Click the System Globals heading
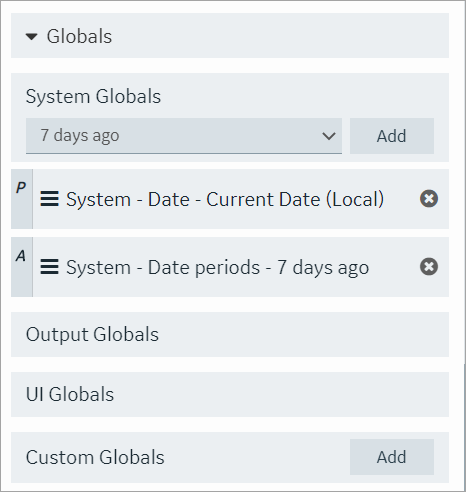Image resolution: width=466 pixels, height=492 pixels. point(93,97)
